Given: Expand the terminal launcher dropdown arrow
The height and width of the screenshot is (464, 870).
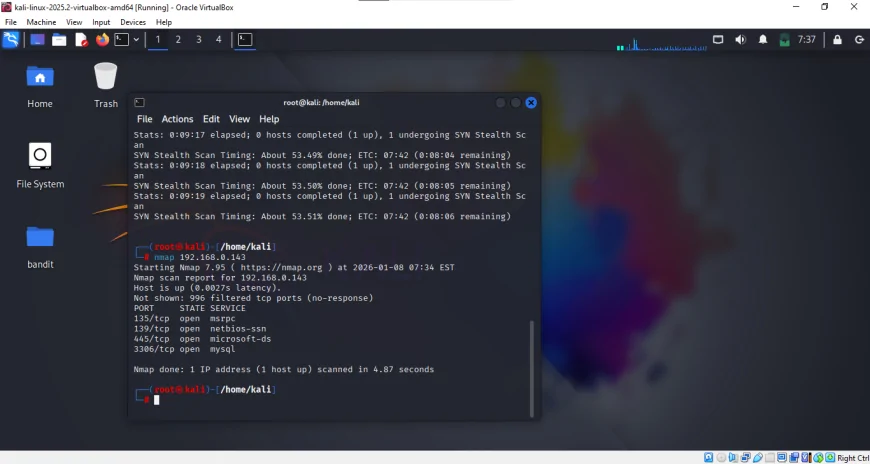Looking at the screenshot, I should pyautogui.click(x=135, y=40).
